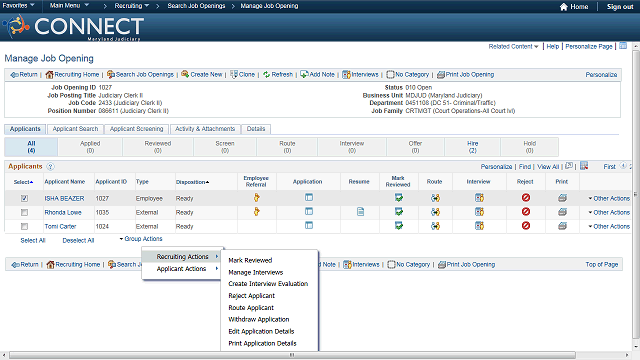
Task: Click Employee Referral icon for Rhonda Lowe
Action: click(256, 212)
